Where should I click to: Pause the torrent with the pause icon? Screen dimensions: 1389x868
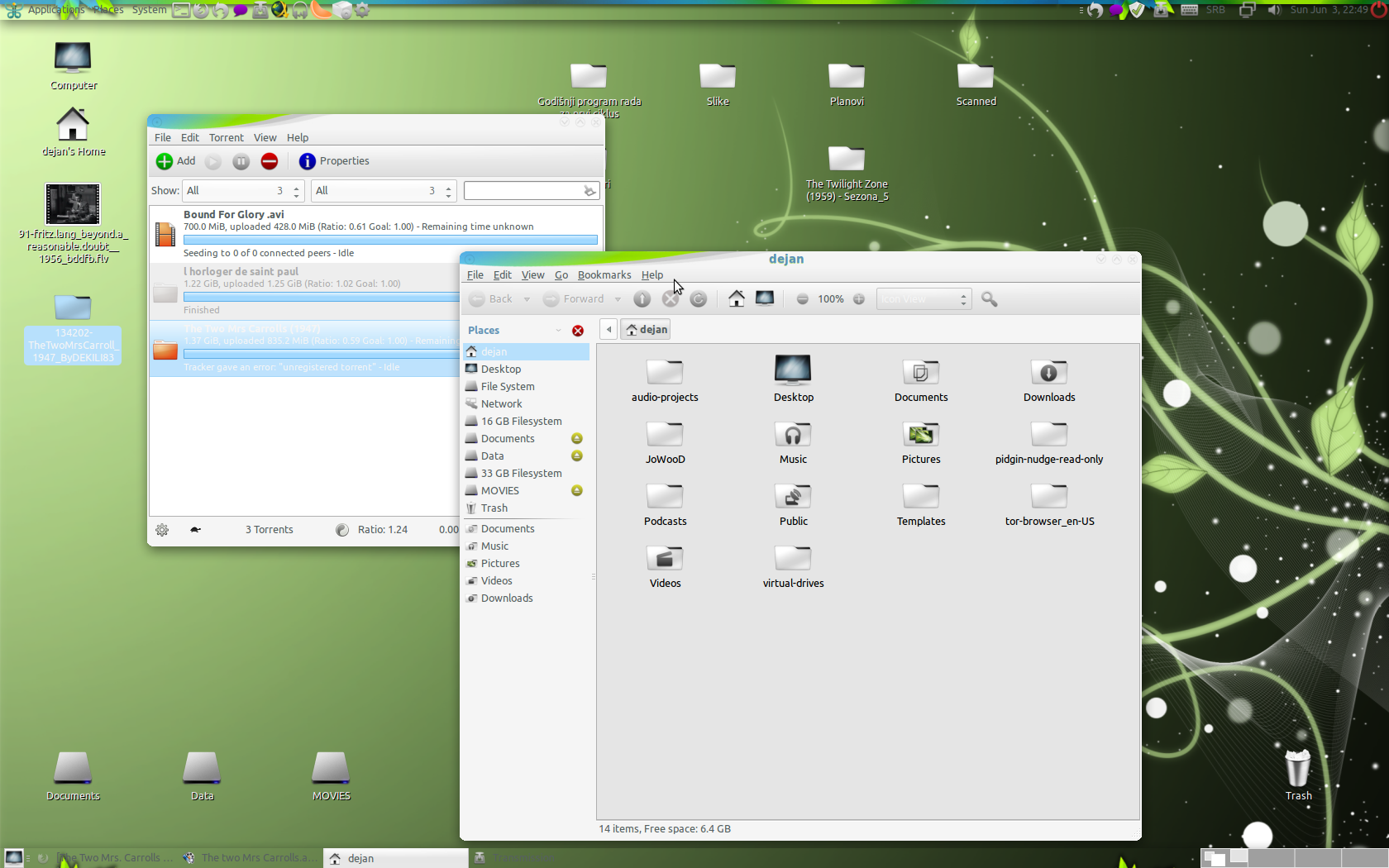pos(241,161)
